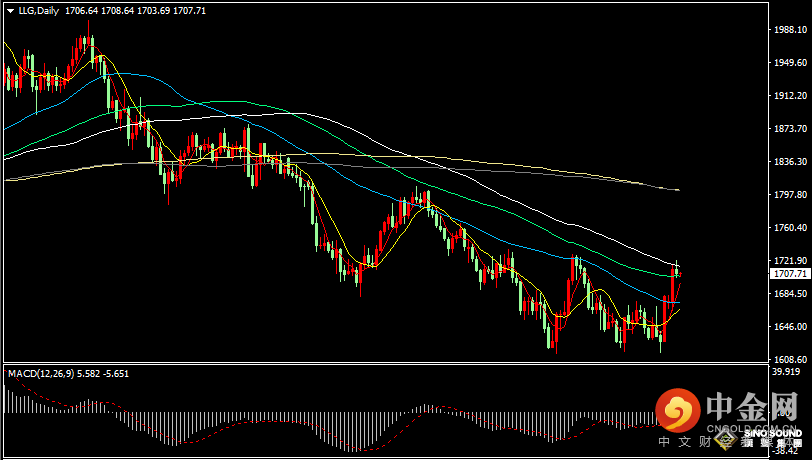The width and height of the screenshot is (812, 460).
Task: Open the dropdown arrow beside LLG,Daily
Action: (x=10, y=11)
